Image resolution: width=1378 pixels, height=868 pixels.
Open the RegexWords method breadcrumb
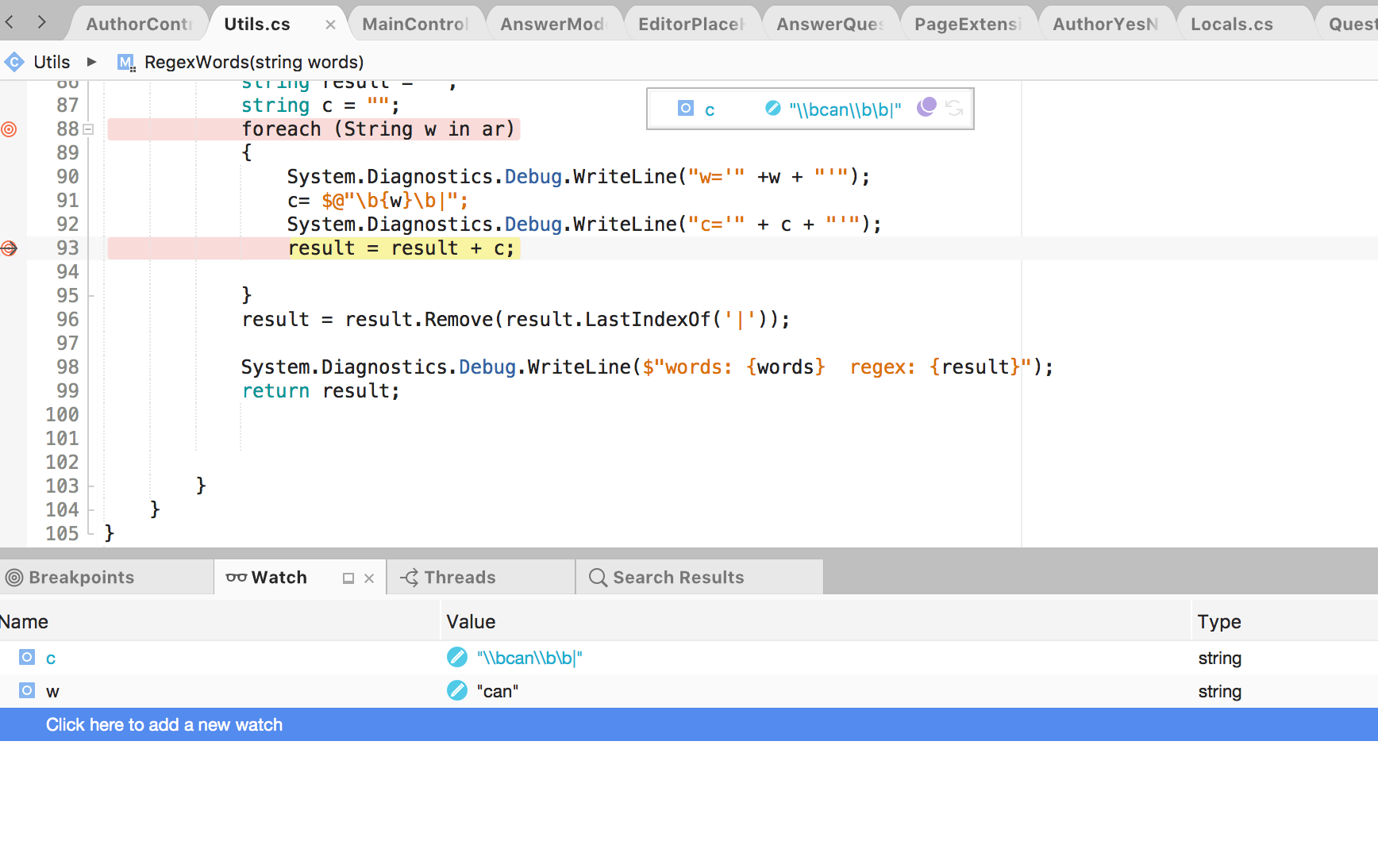click(x=254, y=62)
